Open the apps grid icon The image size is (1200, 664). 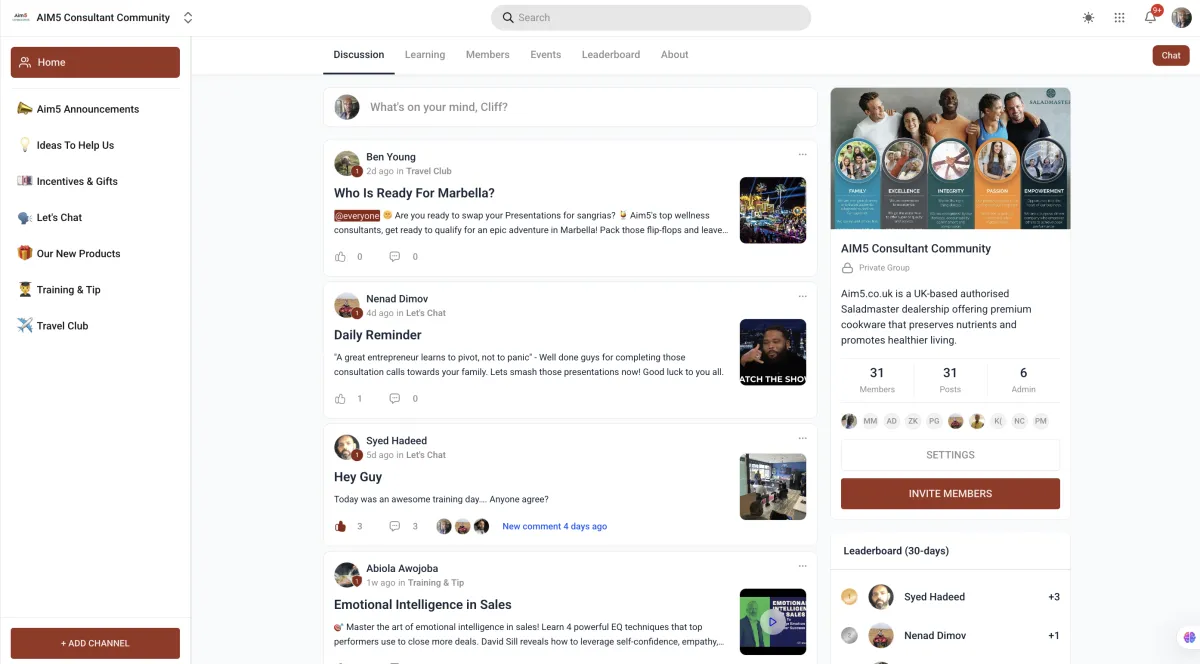(1119, 18)
